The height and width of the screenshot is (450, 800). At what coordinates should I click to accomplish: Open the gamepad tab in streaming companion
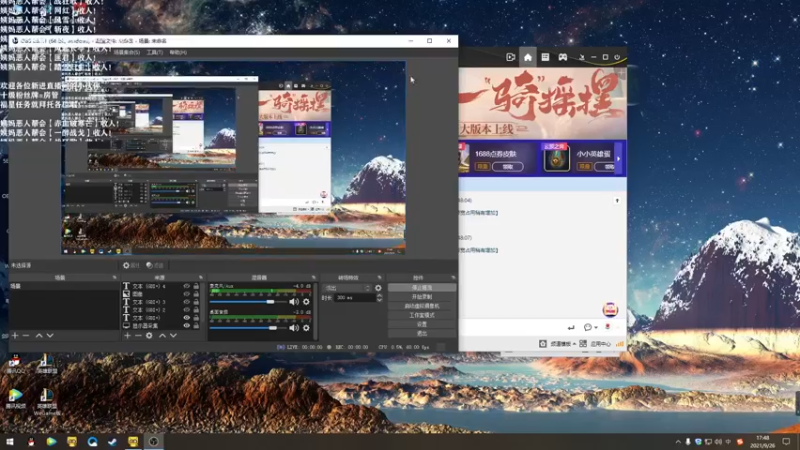click(x=562, y=57)
